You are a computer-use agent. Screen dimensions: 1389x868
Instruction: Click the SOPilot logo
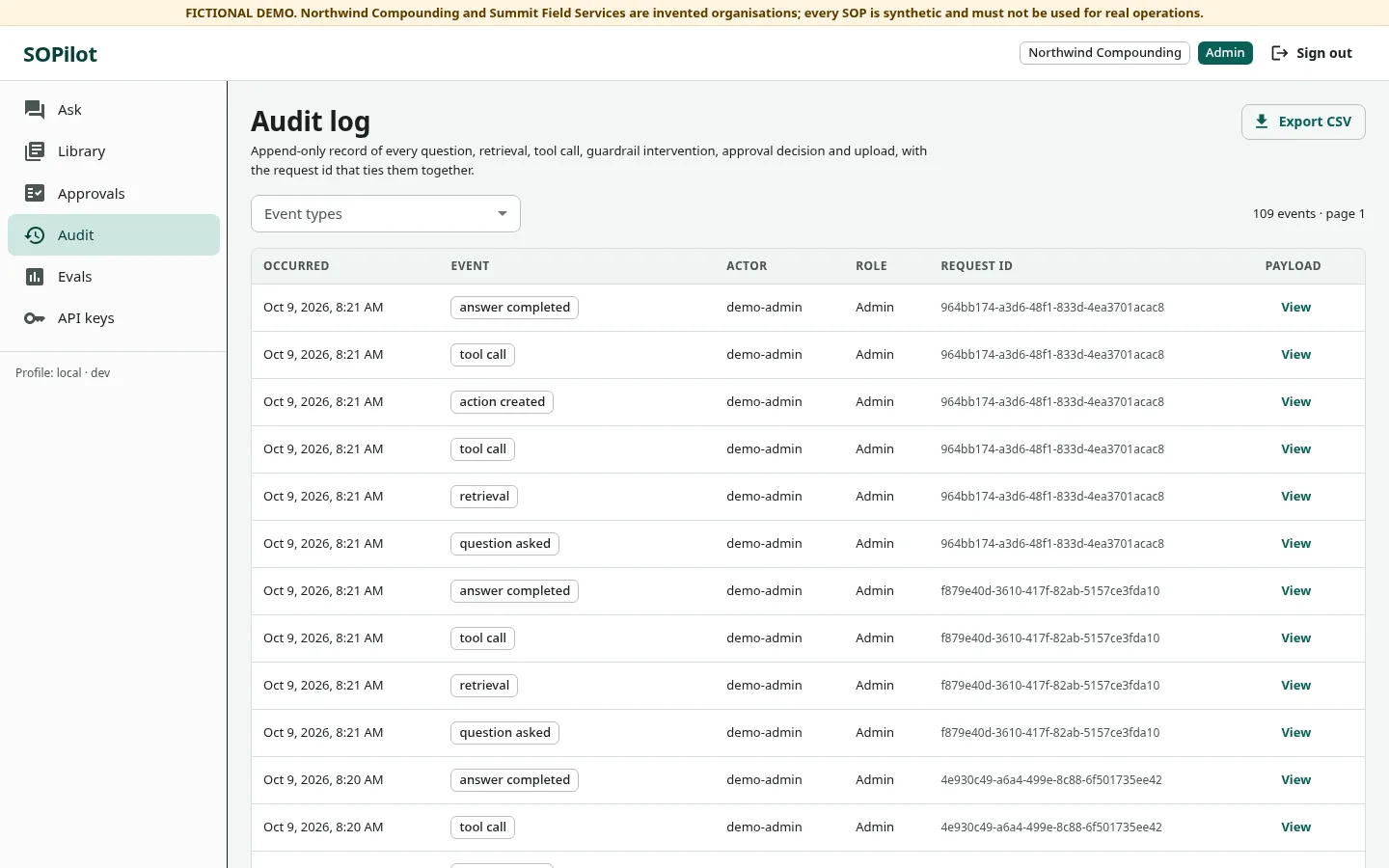(60, 54)
